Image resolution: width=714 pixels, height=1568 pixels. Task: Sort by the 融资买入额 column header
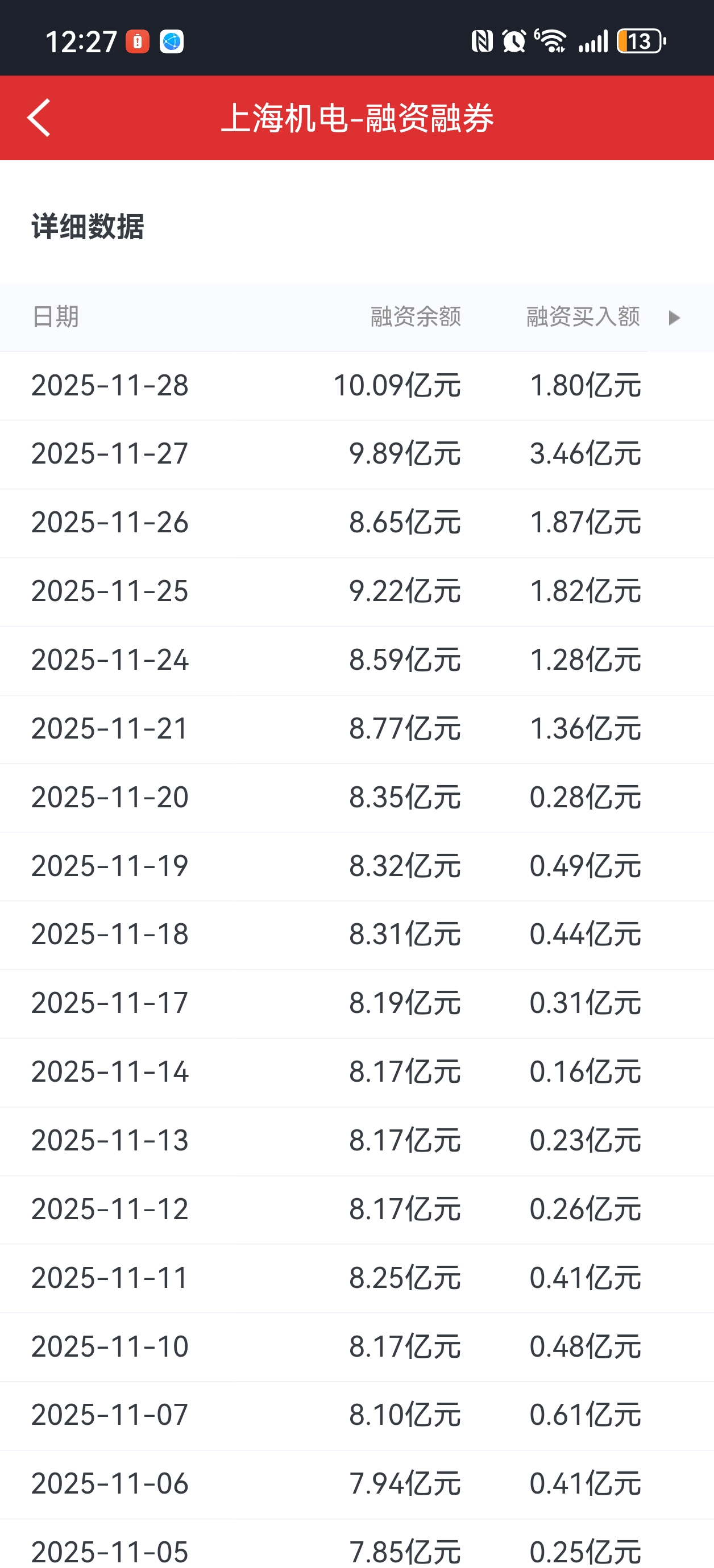[x=583, y=317]
